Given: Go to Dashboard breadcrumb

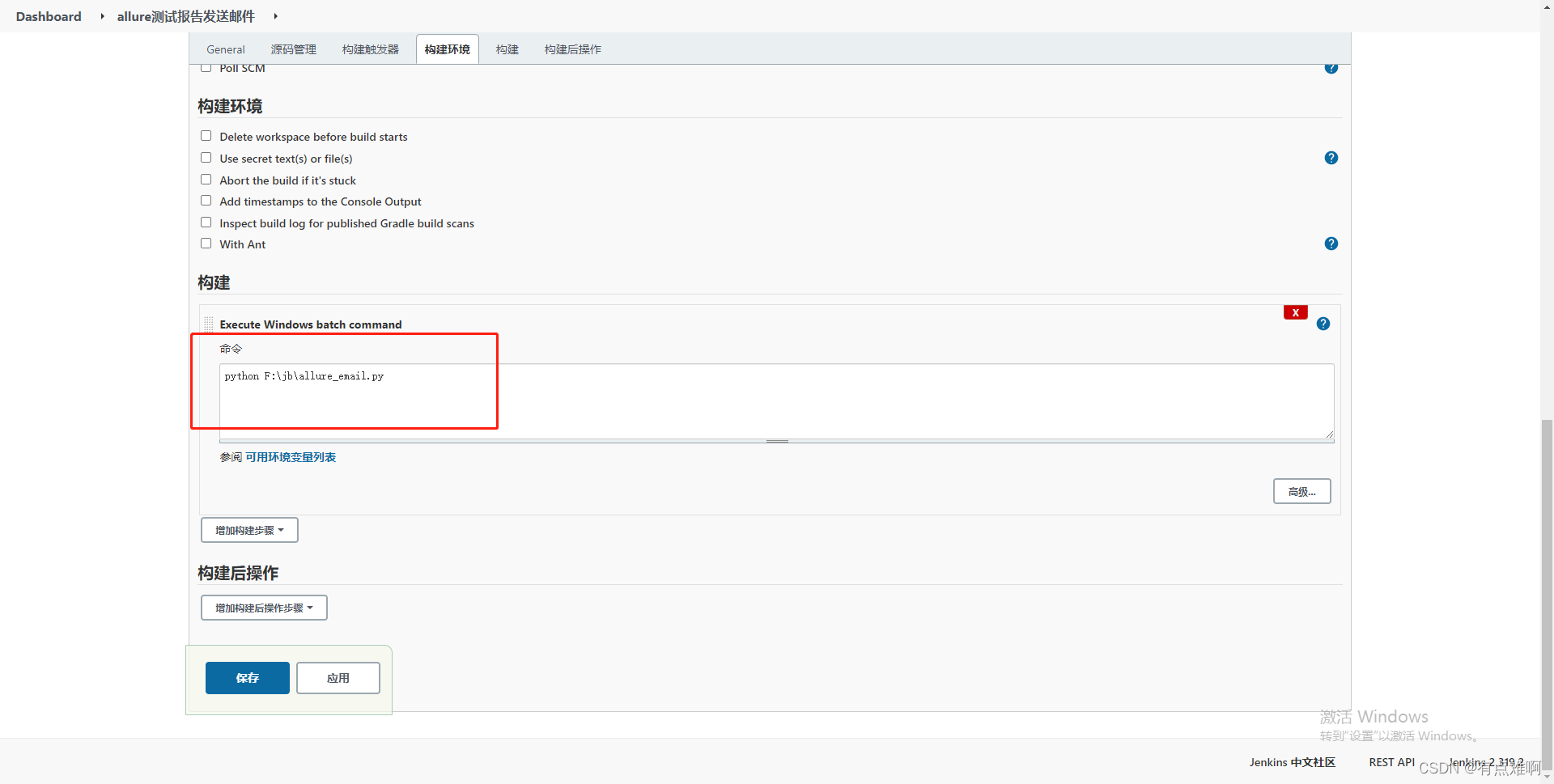Looking at the screenshot, I should [x=49, y=16].
